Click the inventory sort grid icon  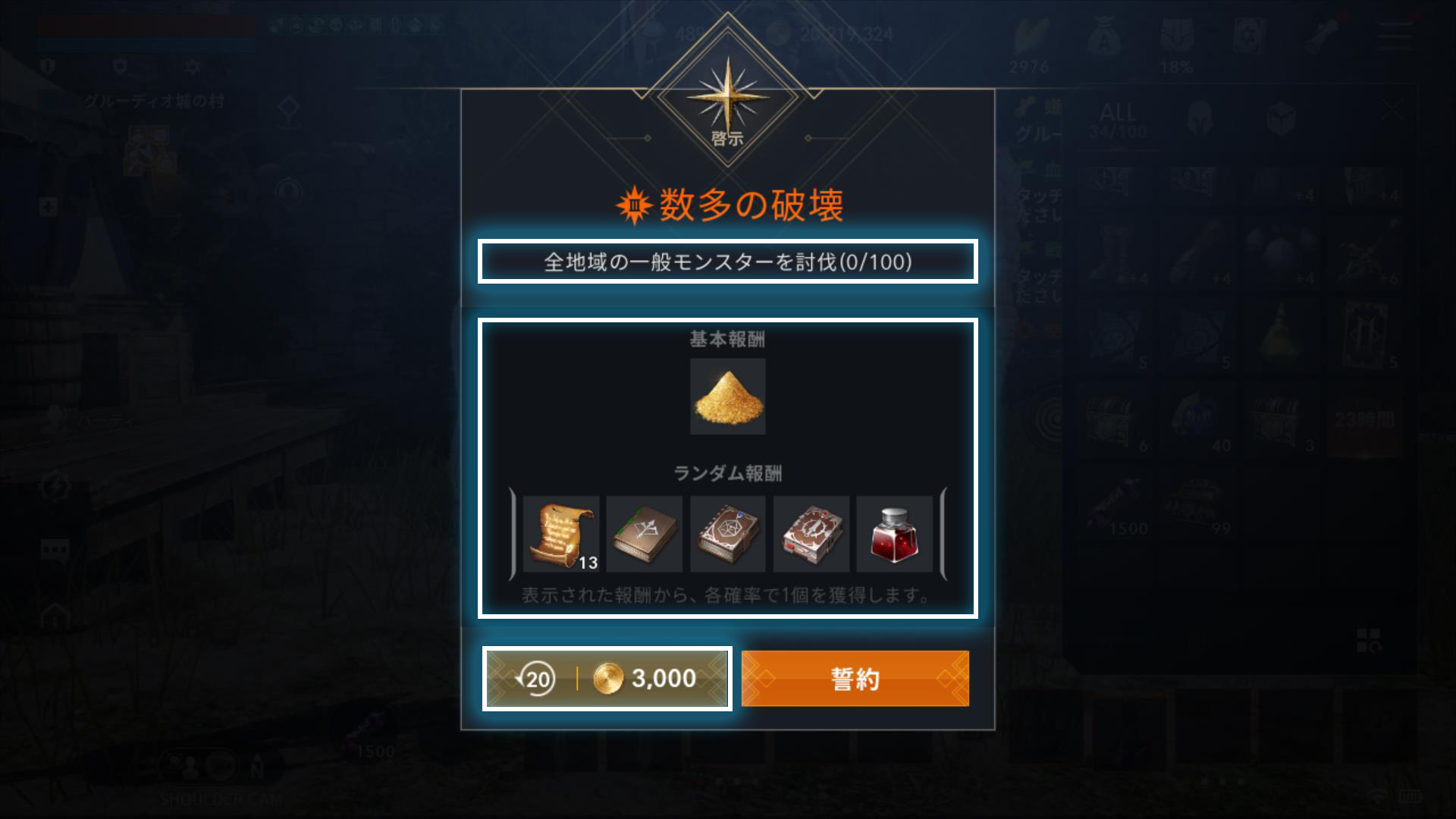point(1368,641)
